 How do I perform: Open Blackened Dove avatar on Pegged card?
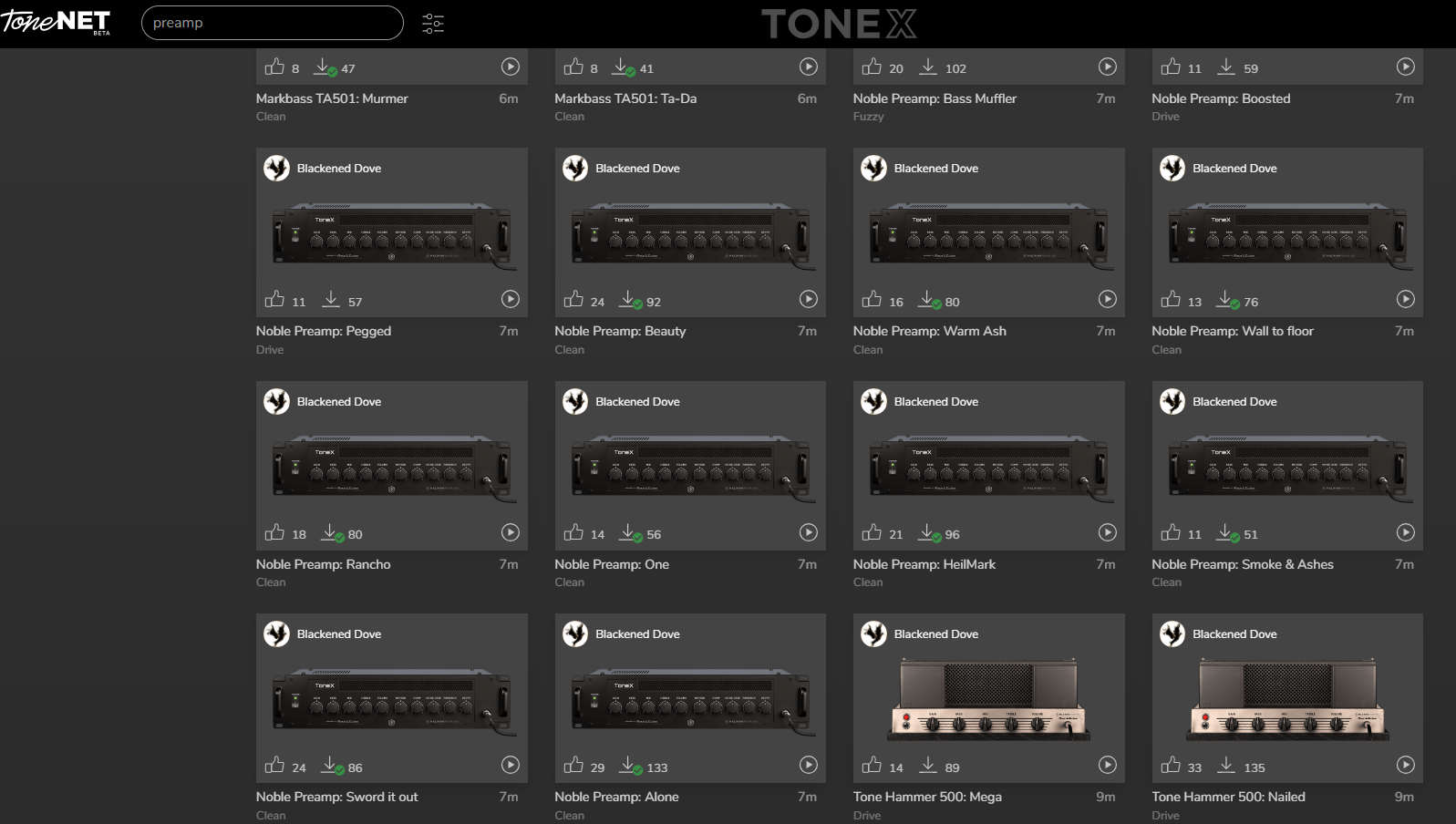coord(276,168)
